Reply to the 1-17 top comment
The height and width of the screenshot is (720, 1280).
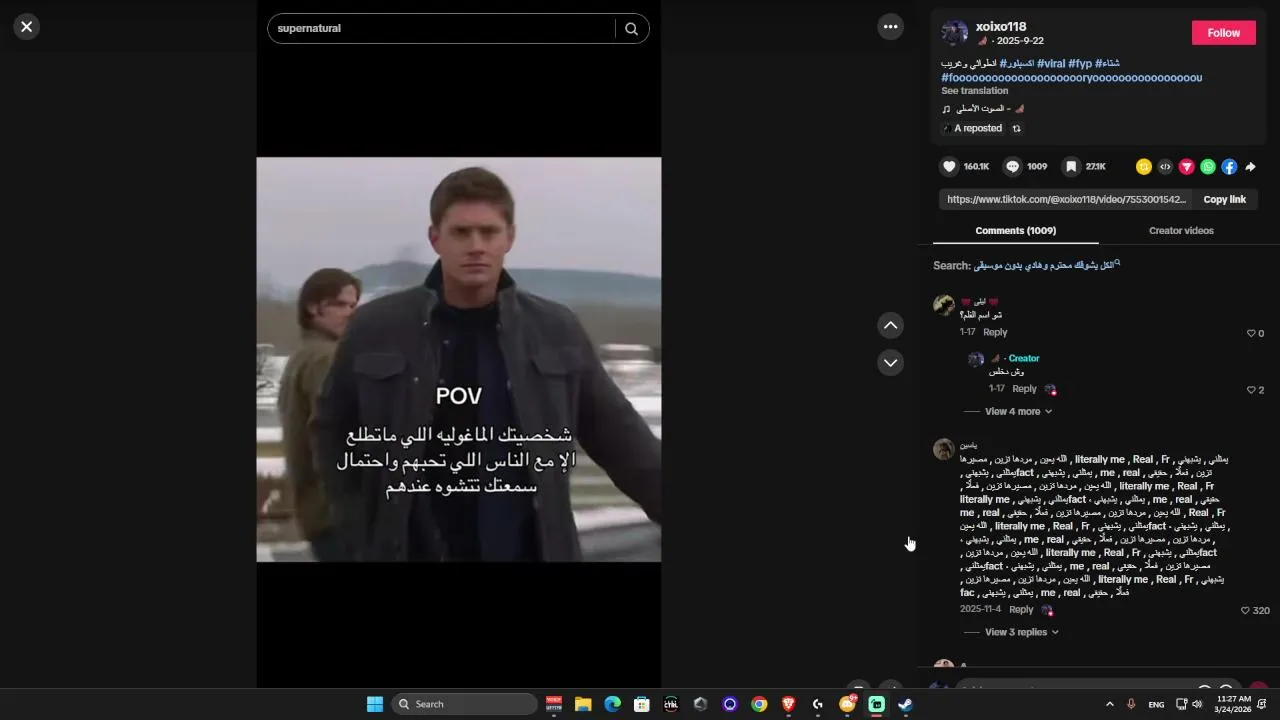click(995, 332)
